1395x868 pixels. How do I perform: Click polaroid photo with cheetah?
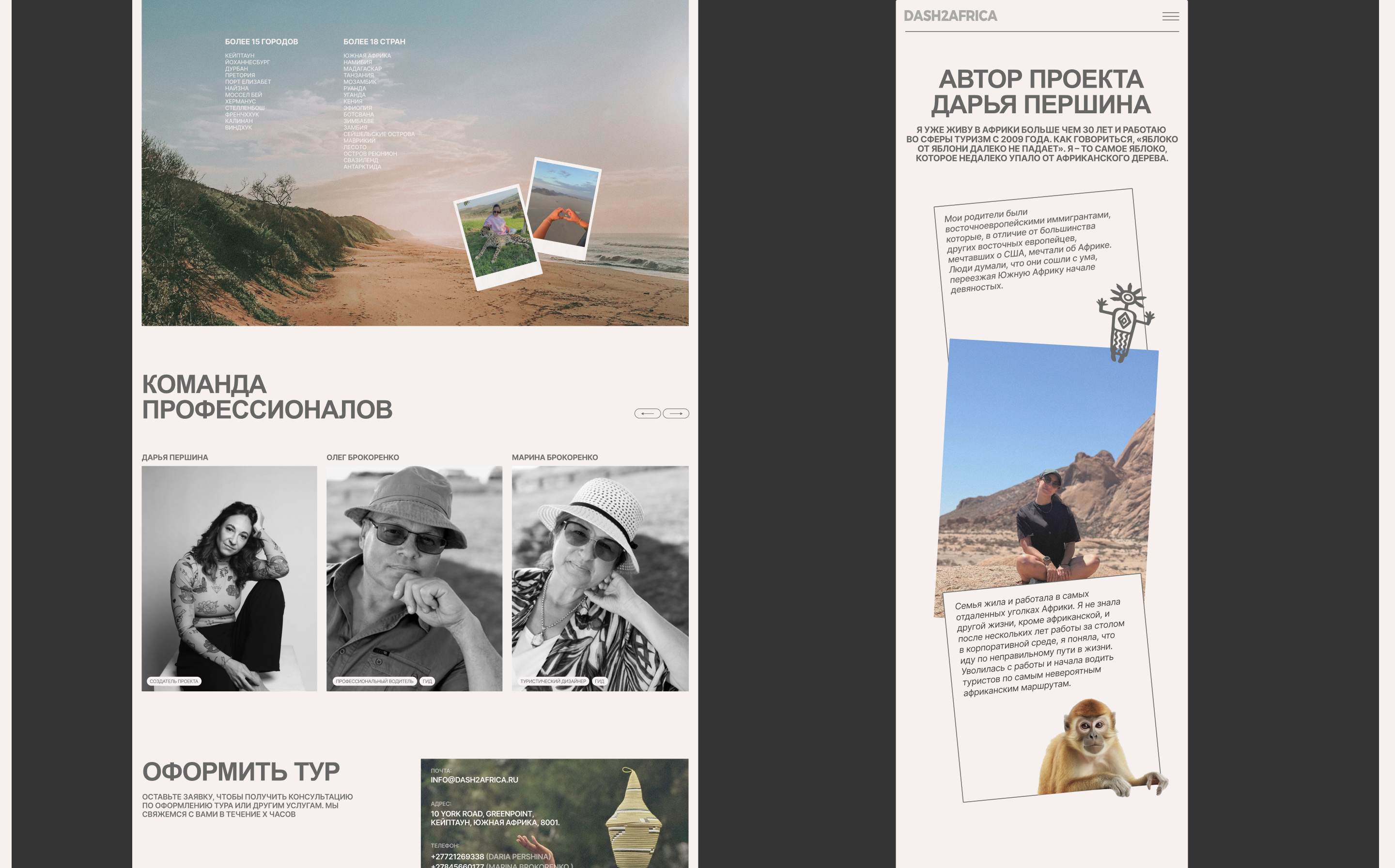point(498,237)
